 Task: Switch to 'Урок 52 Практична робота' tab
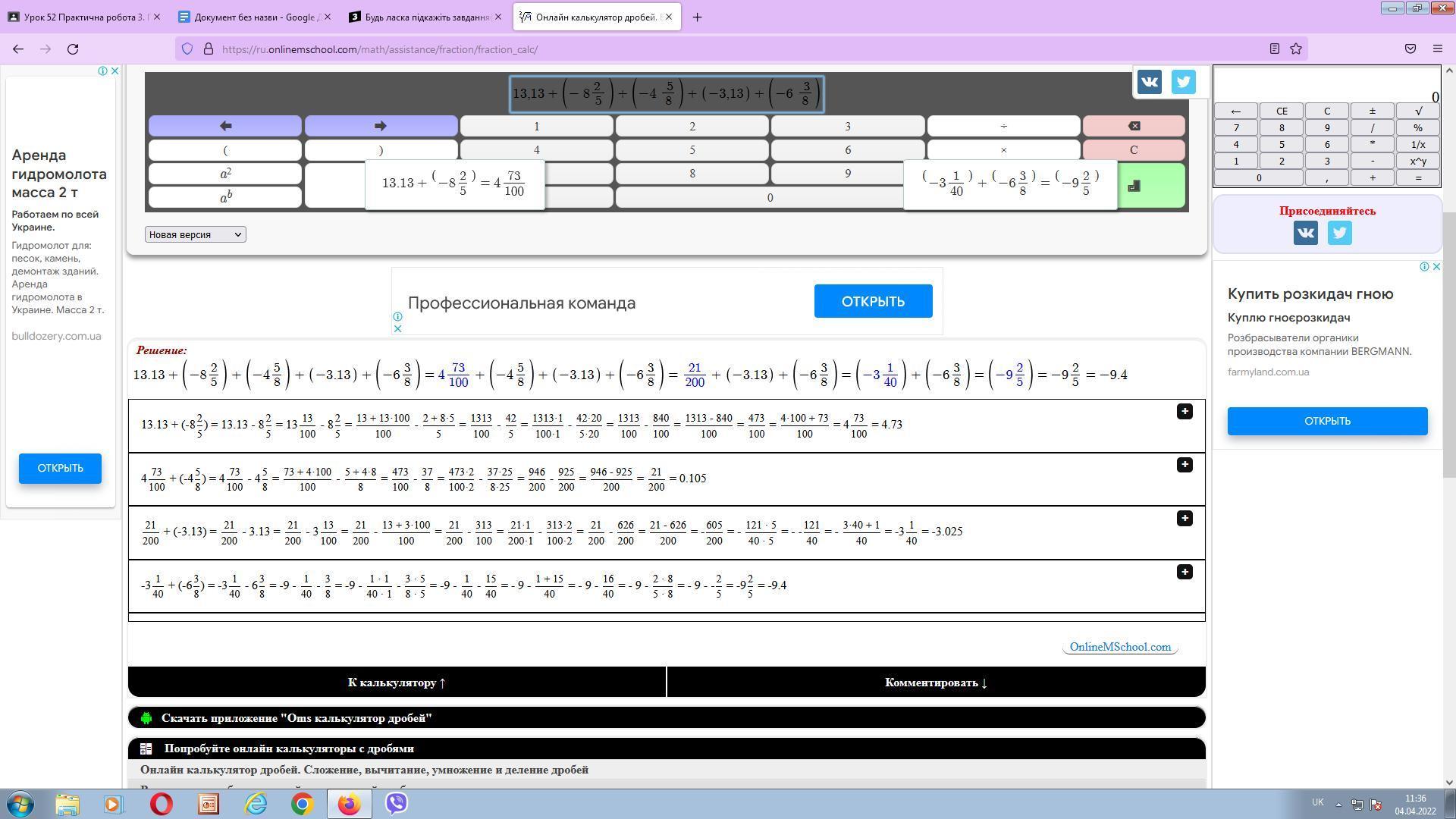click(83, 17)
